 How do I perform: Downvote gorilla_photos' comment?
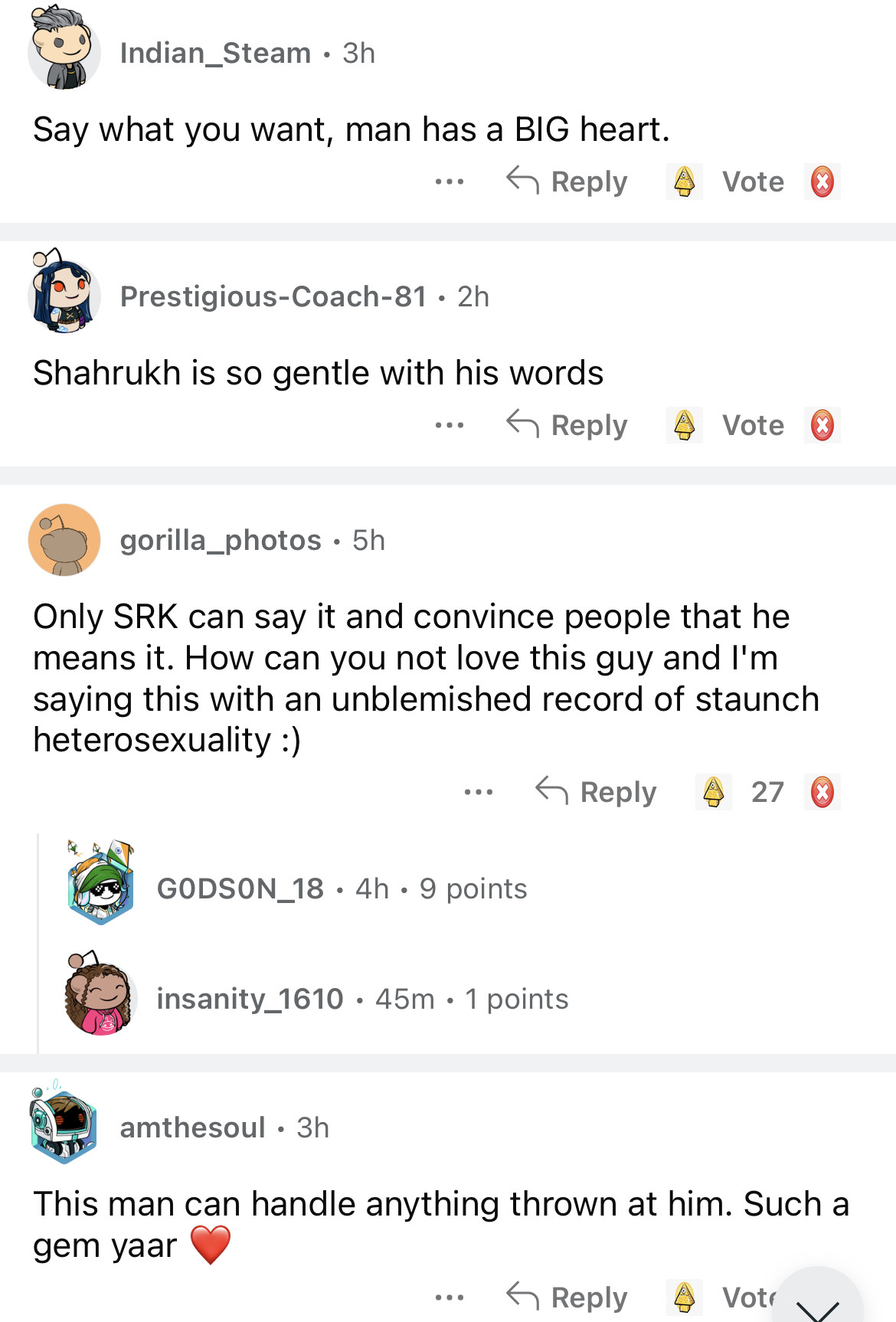[822, 792]
